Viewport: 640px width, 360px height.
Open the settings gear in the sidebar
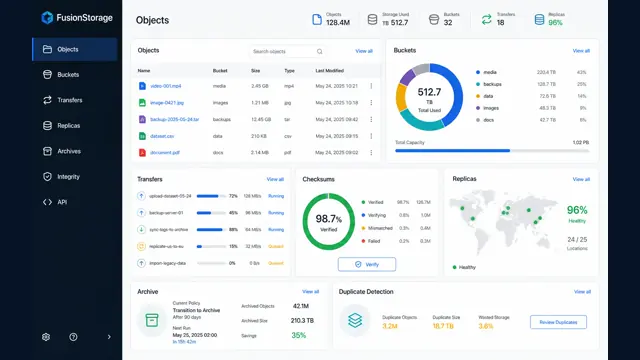(x=46, y=337)
